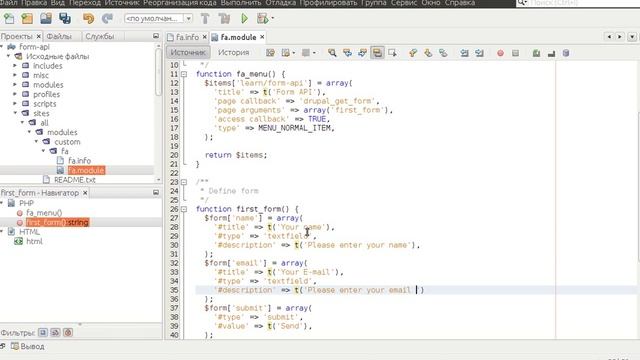The height and width of the screenshot is (360, 640).
Task: Click the Shift Line Right icon
Action: (480, 53)
